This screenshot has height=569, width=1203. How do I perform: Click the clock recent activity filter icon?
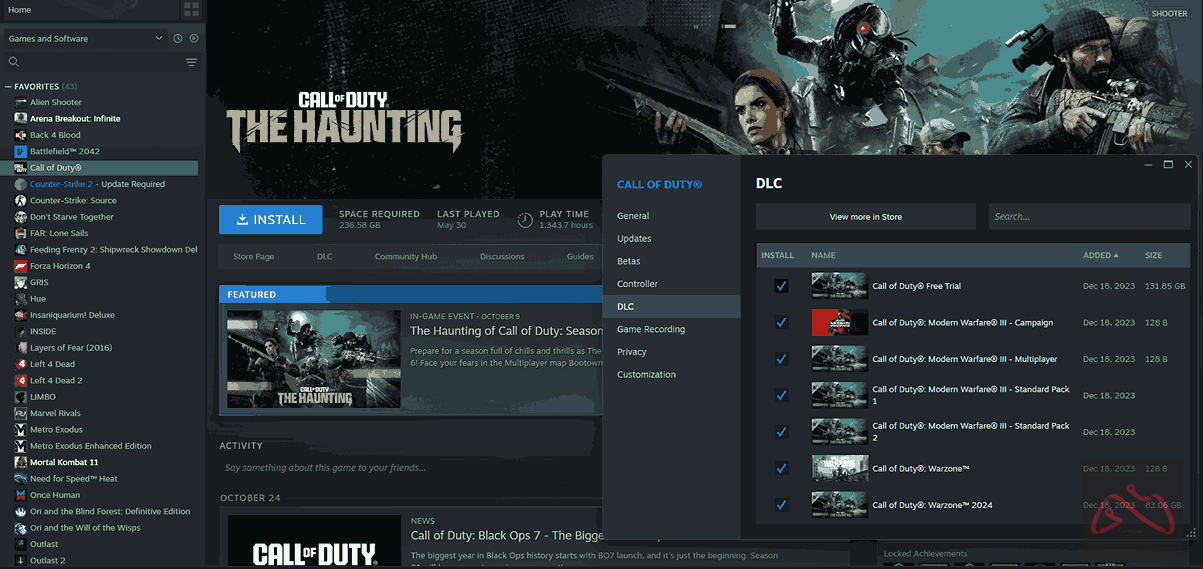click(178, 39)
